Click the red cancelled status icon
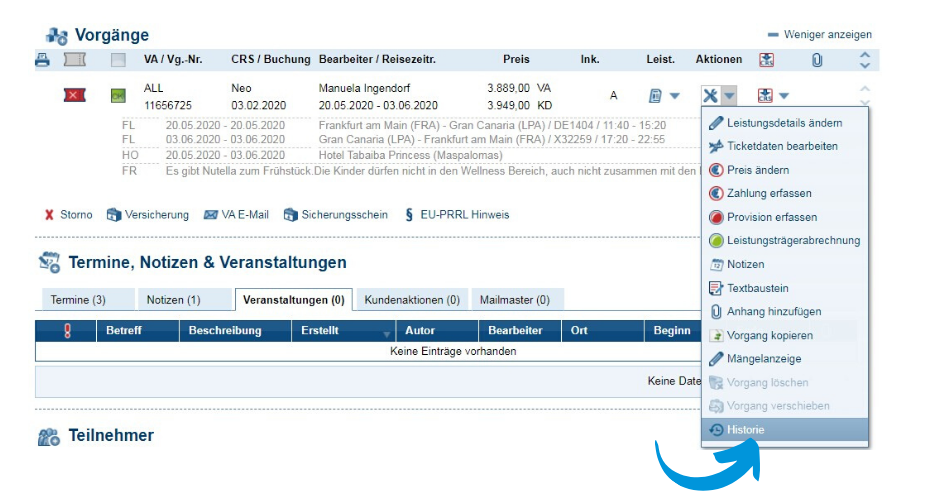 (75, 96)
